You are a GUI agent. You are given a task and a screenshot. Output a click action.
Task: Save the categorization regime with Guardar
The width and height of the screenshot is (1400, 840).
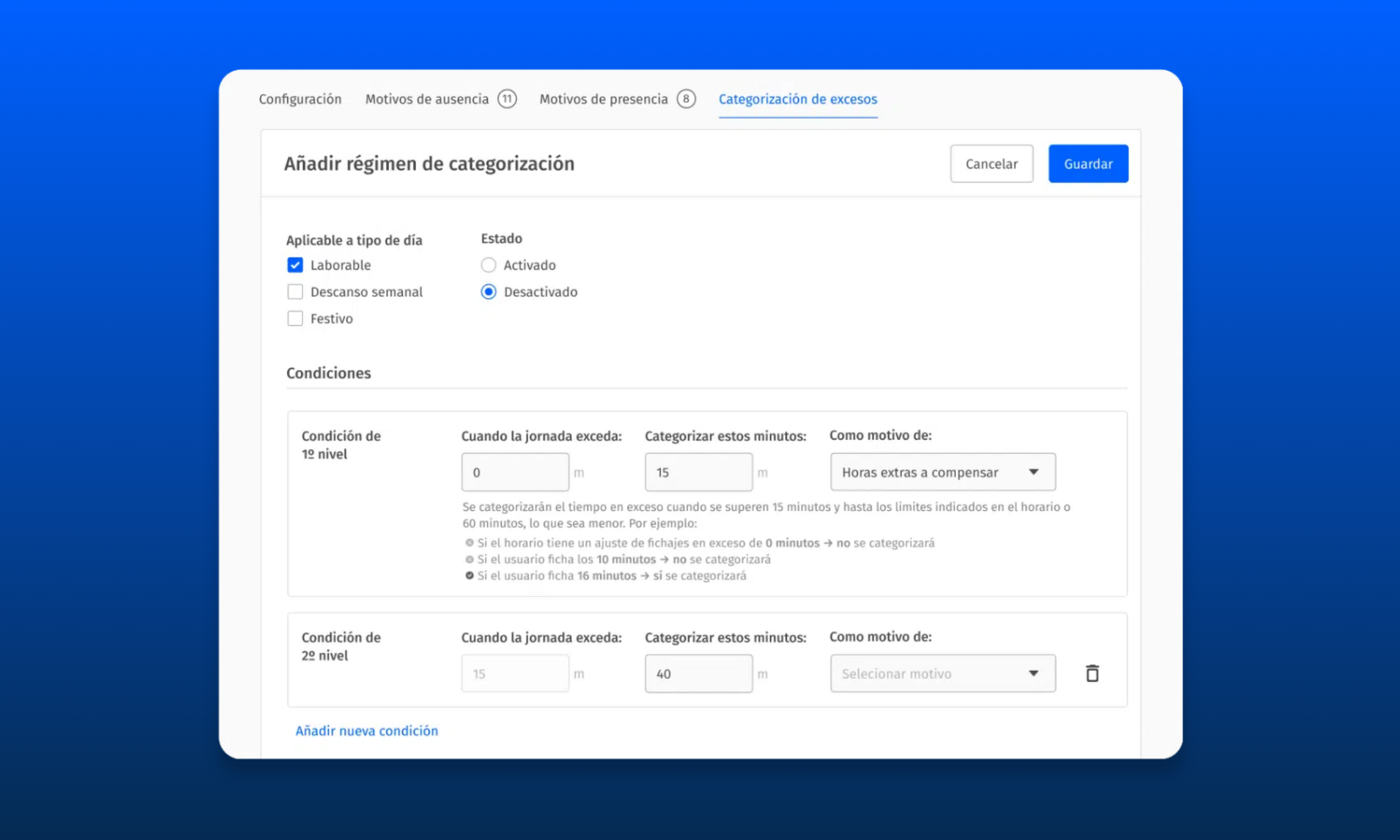tap(1088, 164)
